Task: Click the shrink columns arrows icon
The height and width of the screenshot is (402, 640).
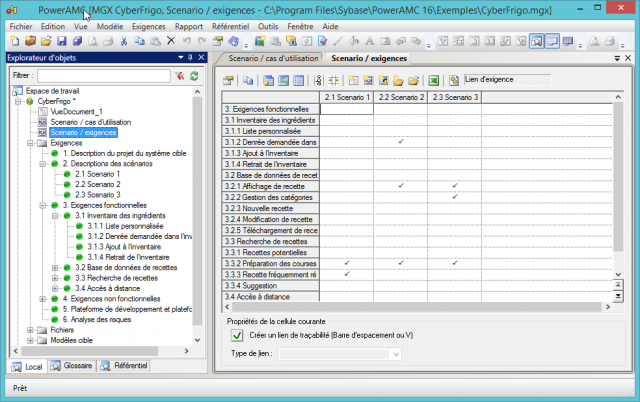Action: pos(333,80)
